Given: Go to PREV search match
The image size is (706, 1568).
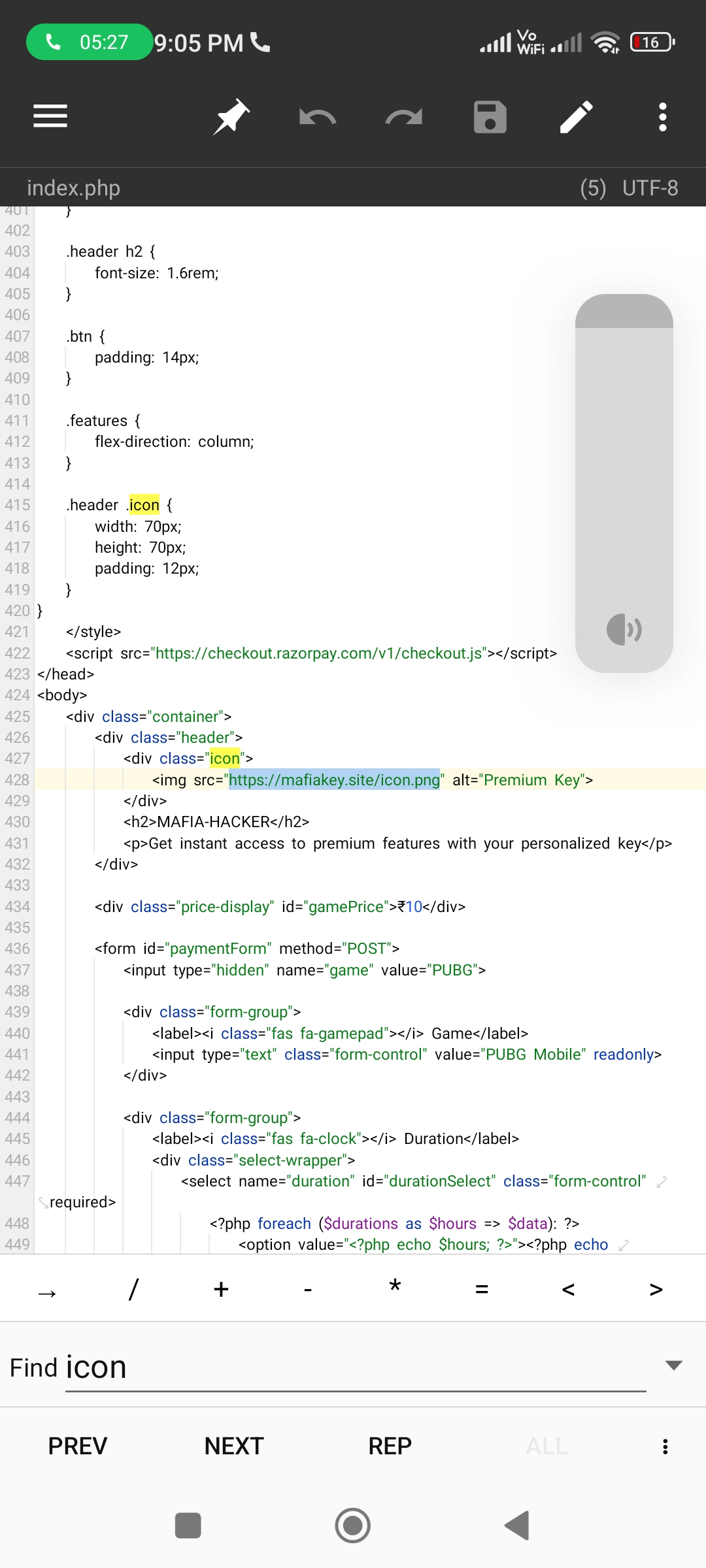Looking at the screenshot, I should (78, 1446).
